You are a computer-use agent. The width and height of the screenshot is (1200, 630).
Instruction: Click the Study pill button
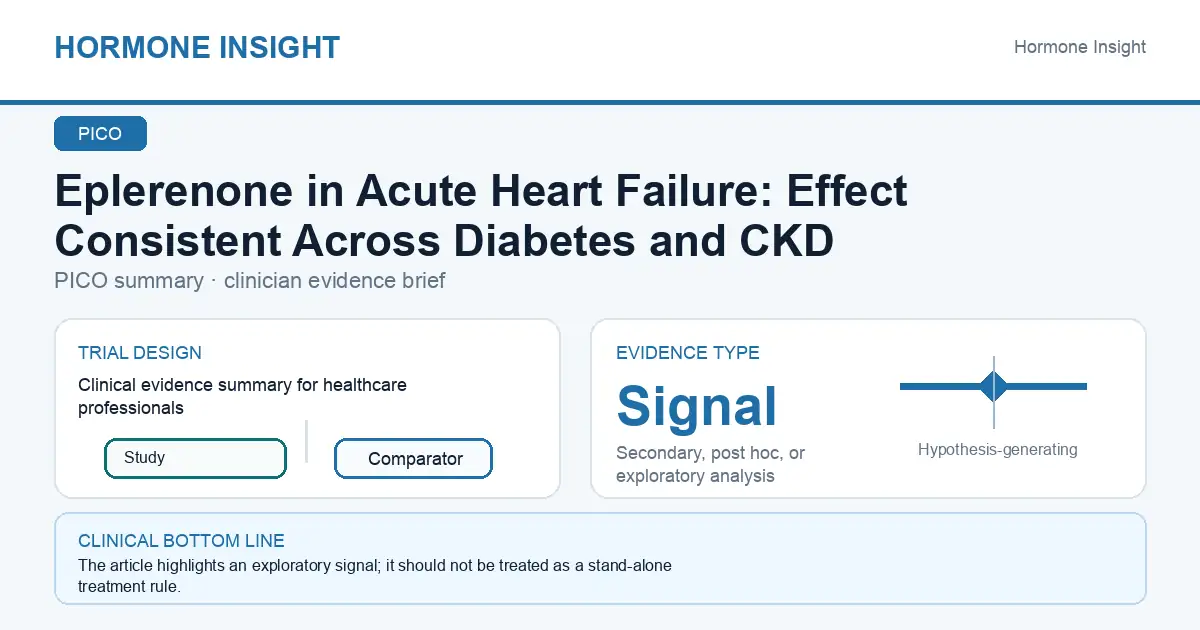(x=195, y=458)
